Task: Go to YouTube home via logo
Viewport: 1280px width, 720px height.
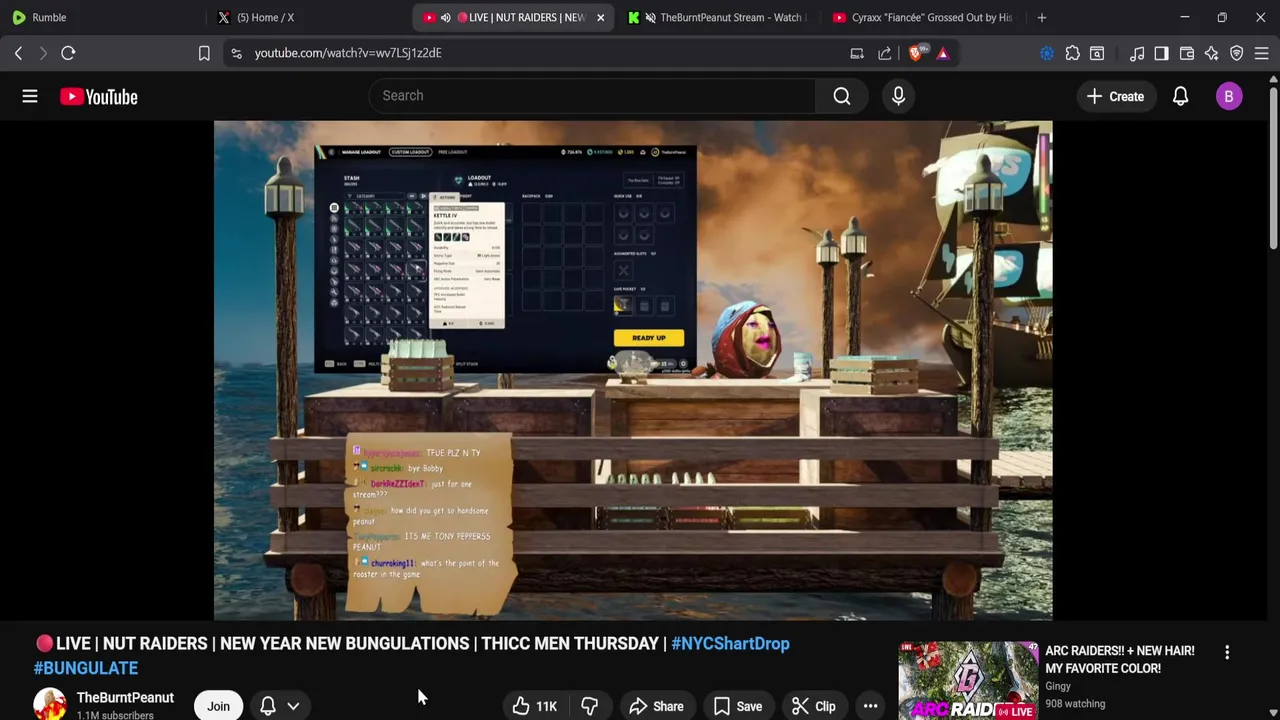Action: pos(98,96)
